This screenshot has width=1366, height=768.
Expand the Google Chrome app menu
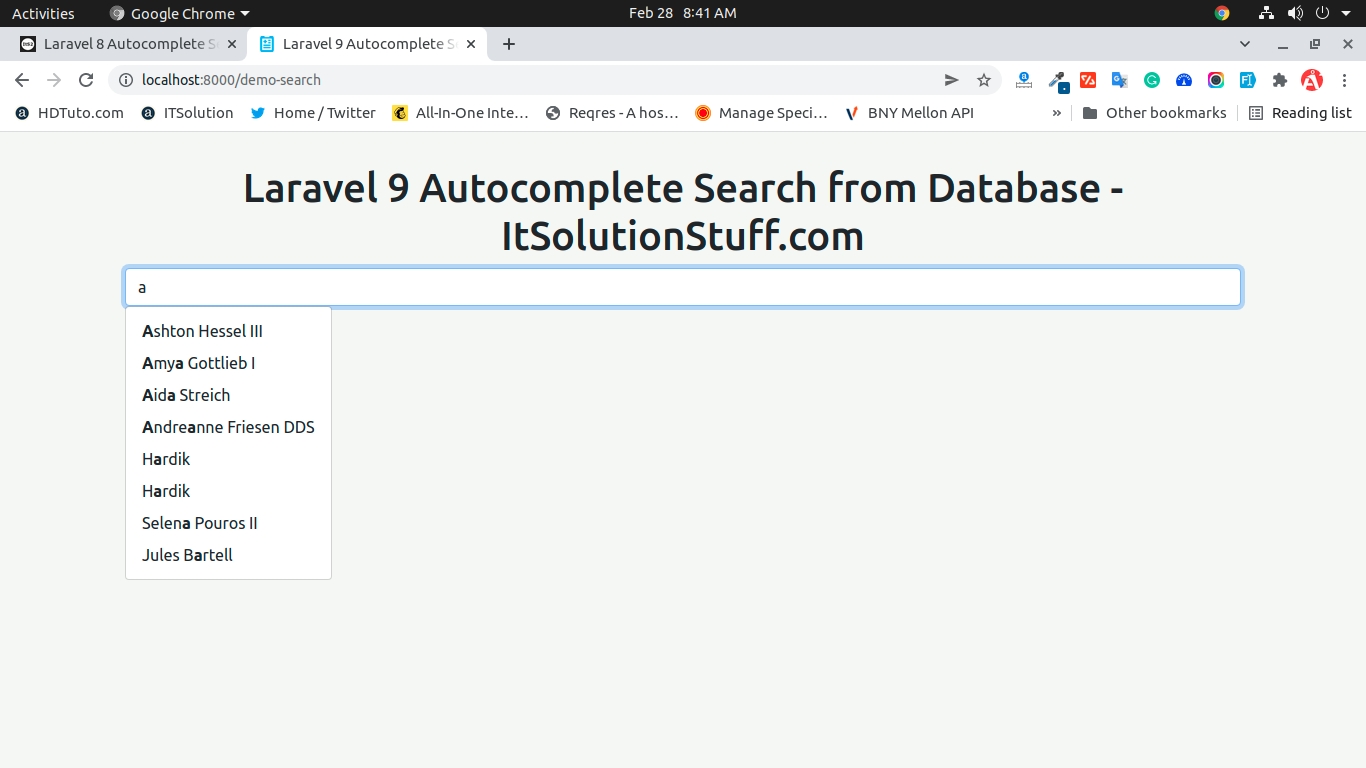tap(180, 13)
